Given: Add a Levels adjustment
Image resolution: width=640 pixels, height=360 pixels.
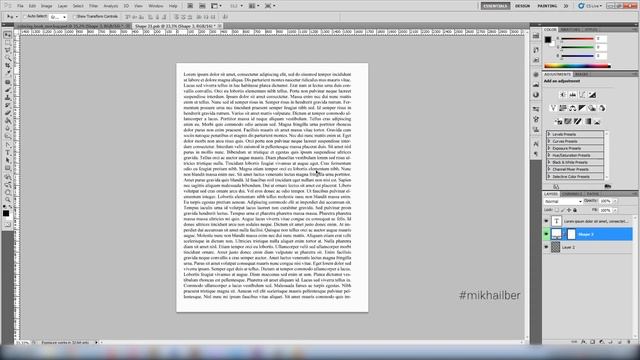Looking at the screenshot, I should tap(573, 95).
